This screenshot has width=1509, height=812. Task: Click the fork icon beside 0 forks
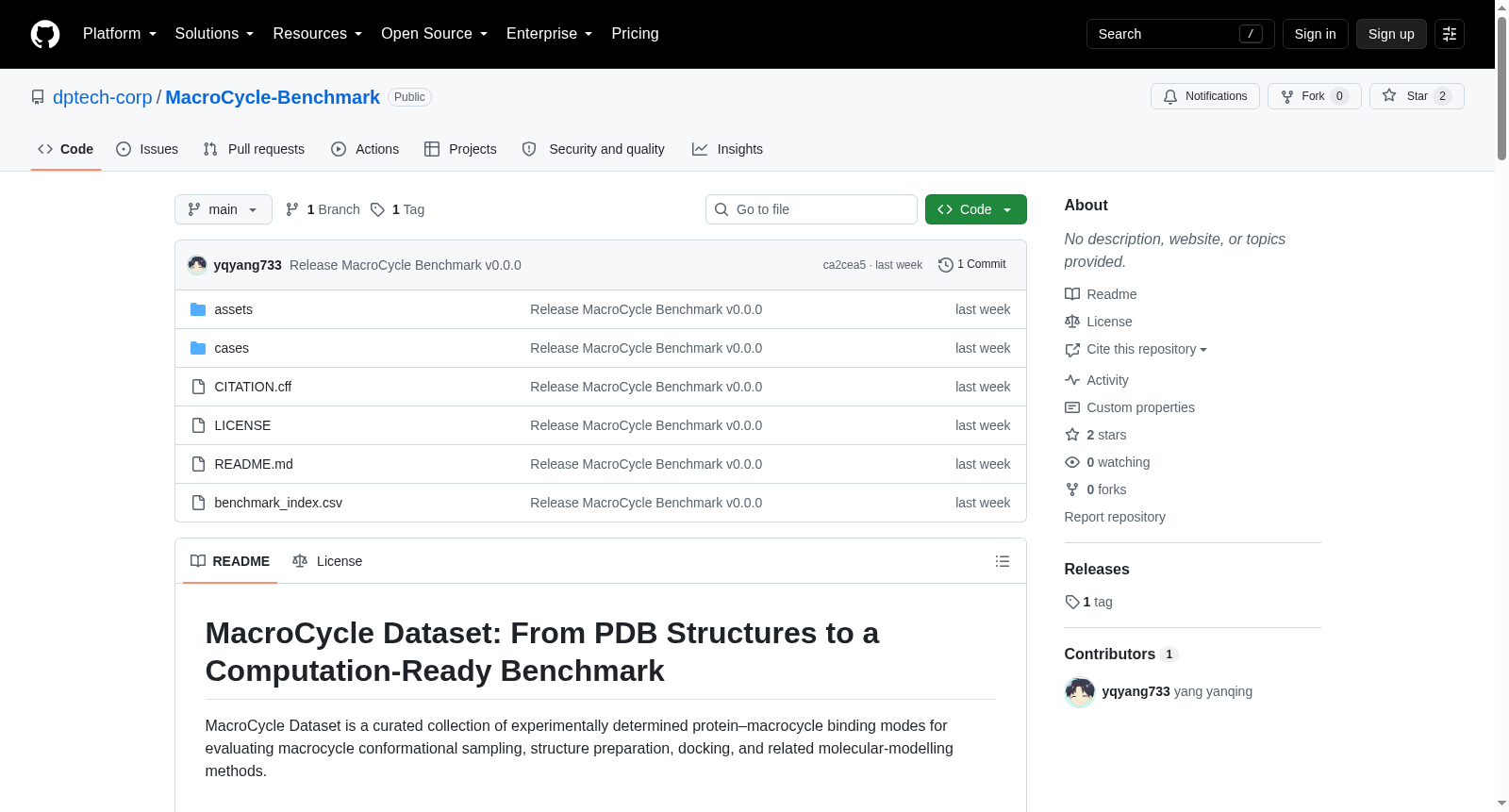pyautogui.click(x=1072, y=489)
